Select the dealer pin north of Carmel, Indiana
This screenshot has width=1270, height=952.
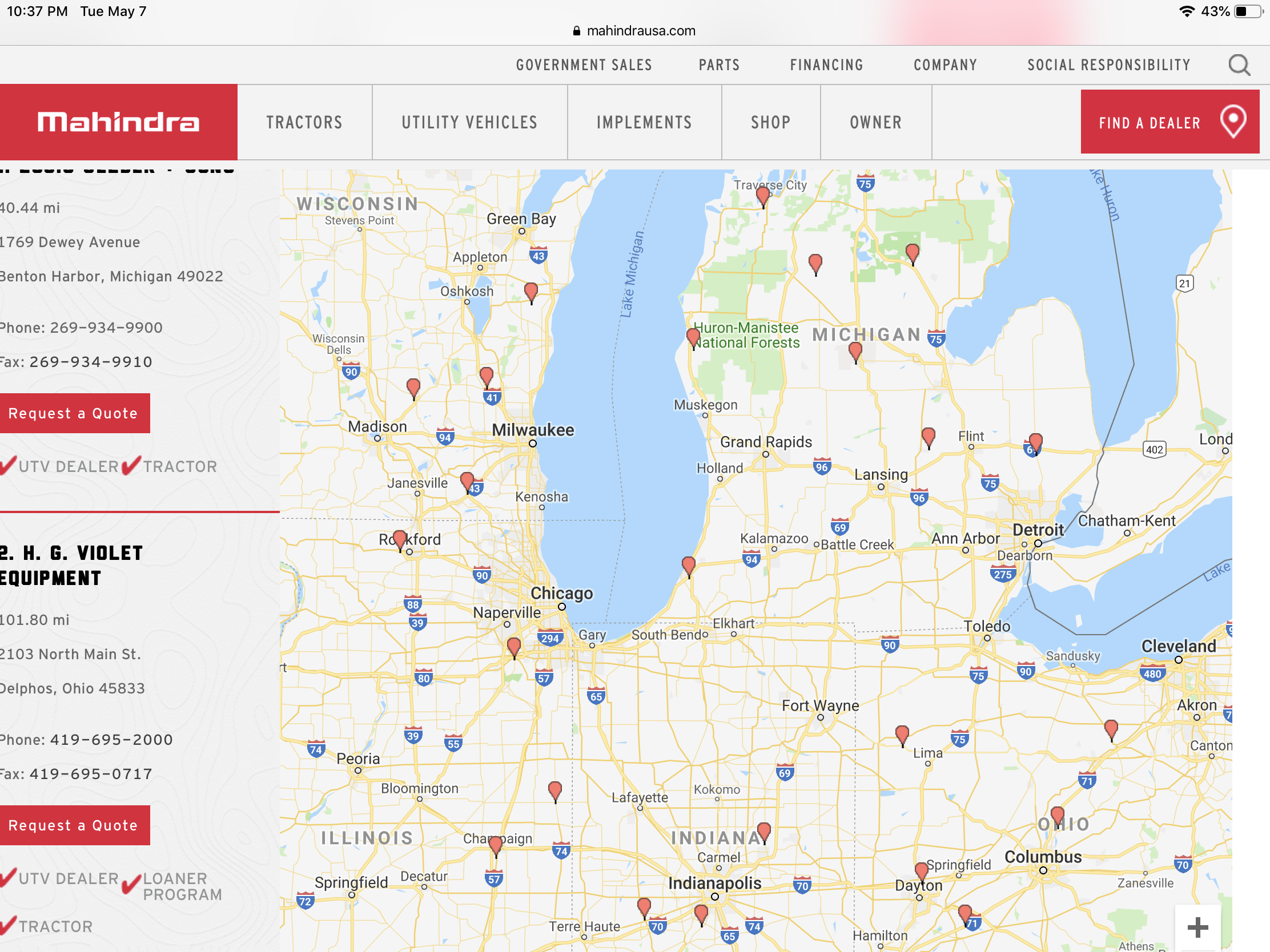coord(763,833)
